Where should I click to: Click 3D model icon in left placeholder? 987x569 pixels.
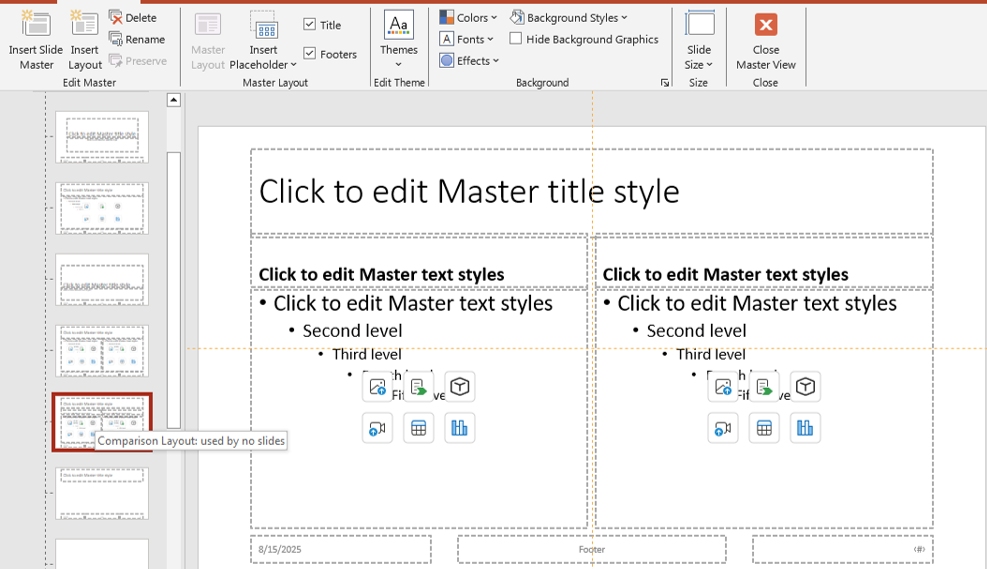(459, 387)
